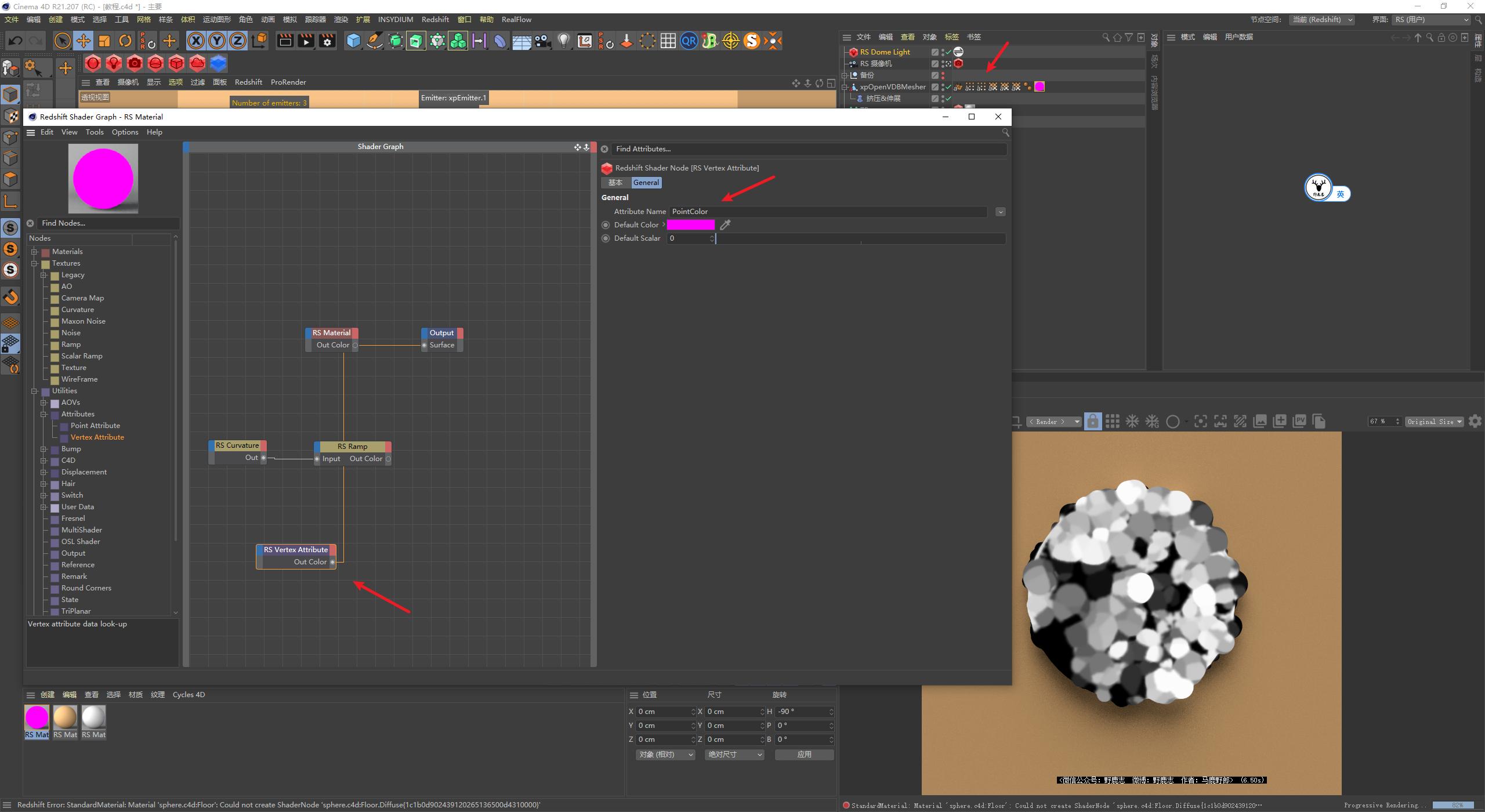Viewport: 1485px width, 812px height.
Task: Select the Move tool in the toolbar
Action: (x=83, y=41)
